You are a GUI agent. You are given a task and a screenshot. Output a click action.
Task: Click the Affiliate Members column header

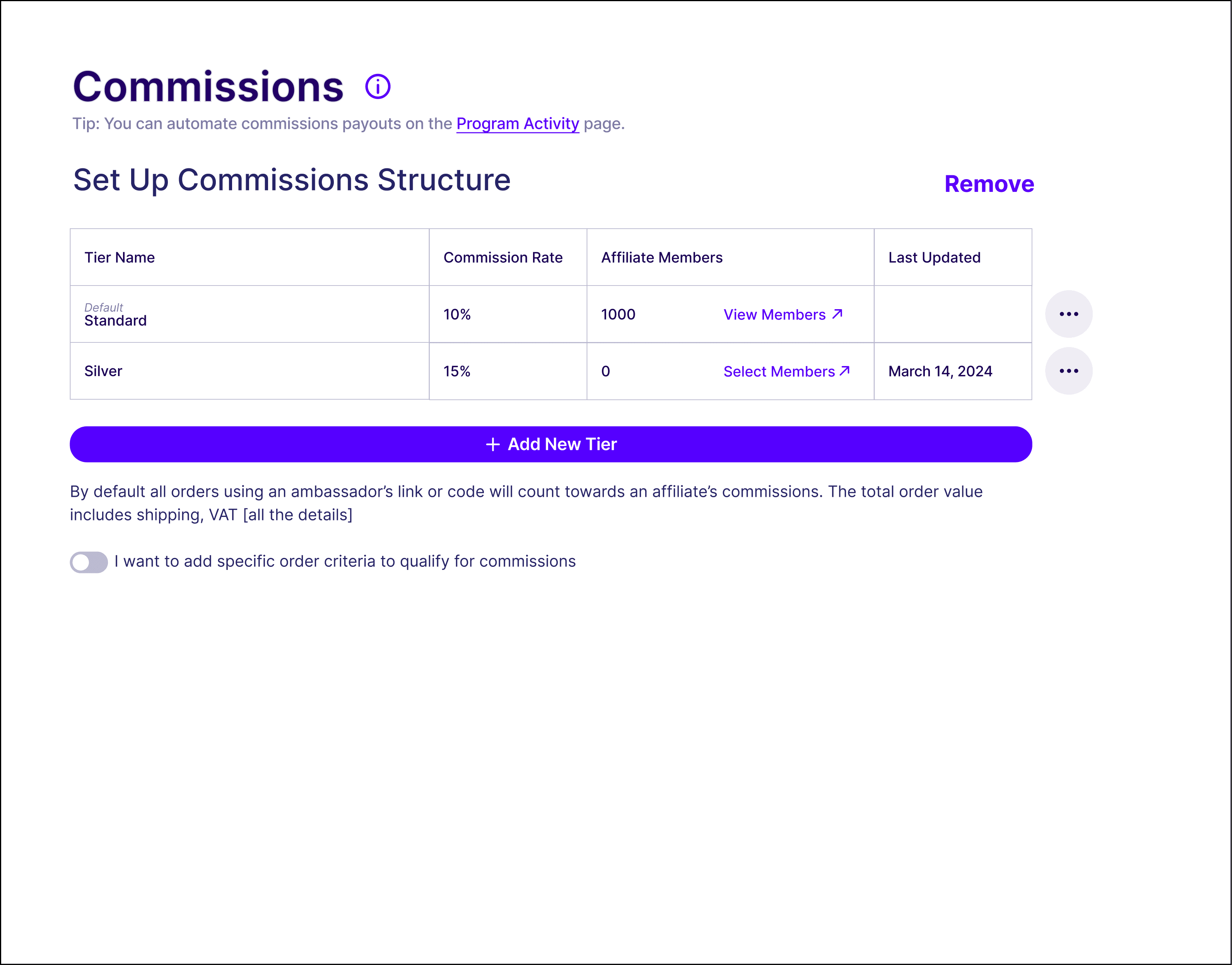coord(661,258)
